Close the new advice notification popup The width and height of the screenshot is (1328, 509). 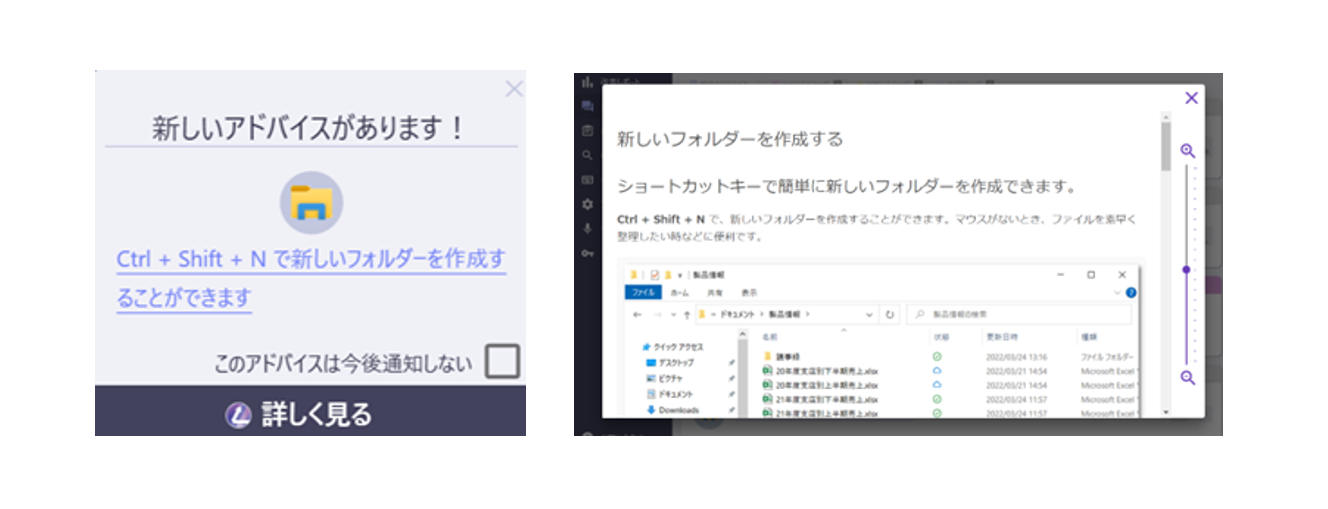[514, 89]
